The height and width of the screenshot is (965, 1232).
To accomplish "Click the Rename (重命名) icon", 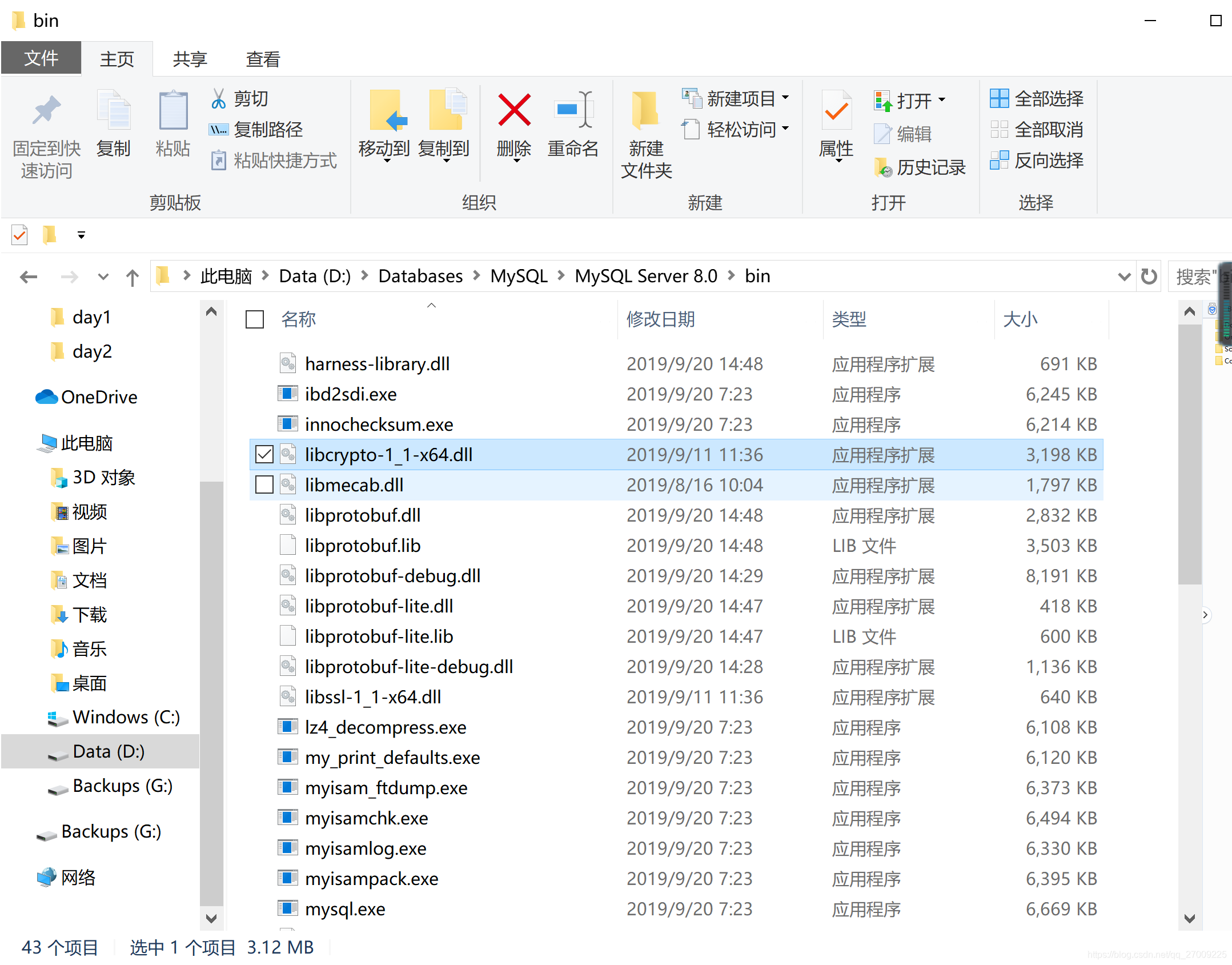I will point(573,110).
